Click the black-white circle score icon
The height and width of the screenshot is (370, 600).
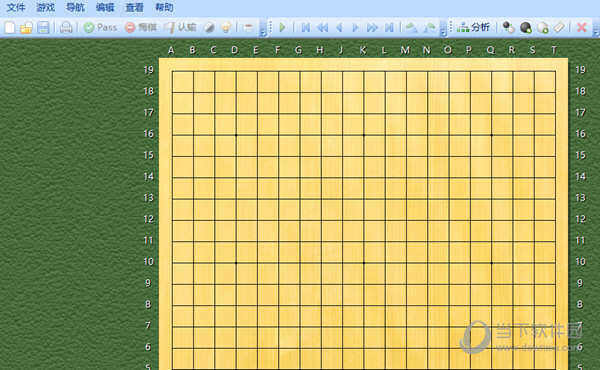click(209, 28)
